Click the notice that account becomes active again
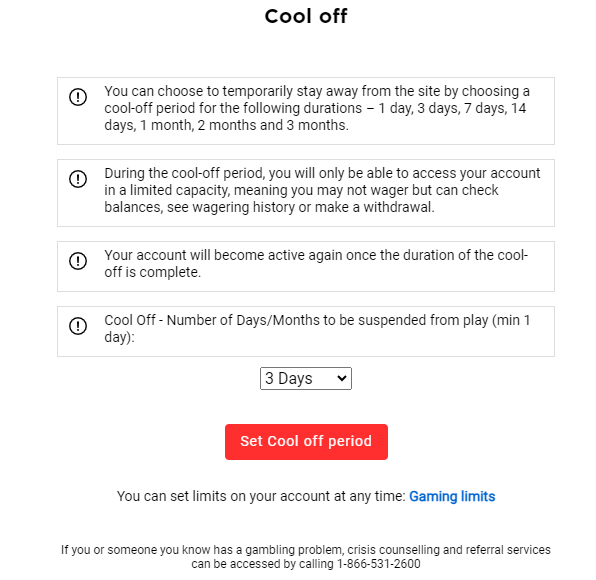The height and width of the screenshot is (580, 596). (316, 263)
